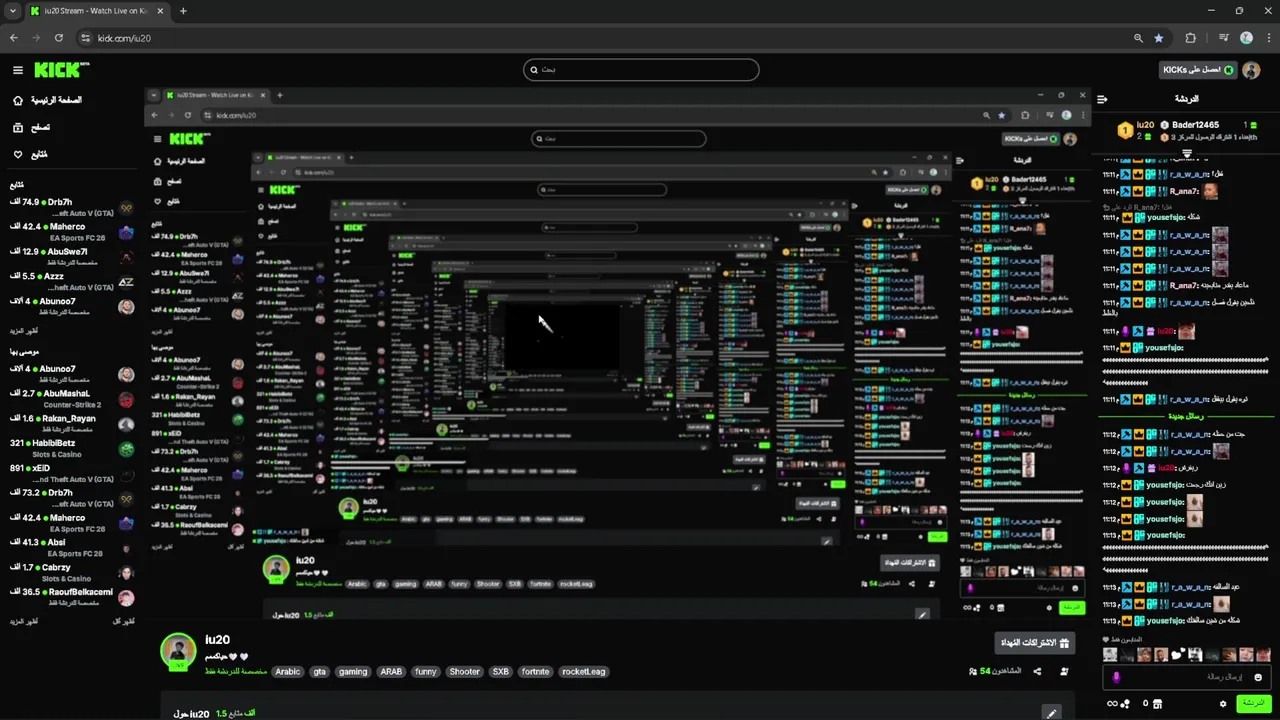
Task: Open RaoufBelkacemi channel in sidebar
Action: [71, 598]
